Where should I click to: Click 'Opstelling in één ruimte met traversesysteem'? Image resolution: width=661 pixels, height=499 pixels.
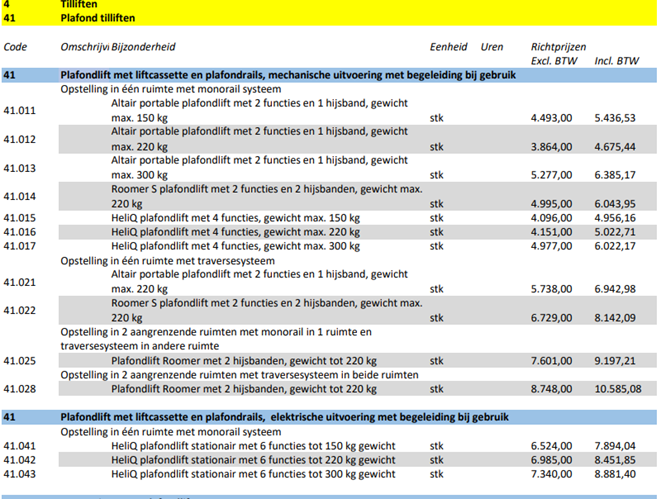click(168, 261)
